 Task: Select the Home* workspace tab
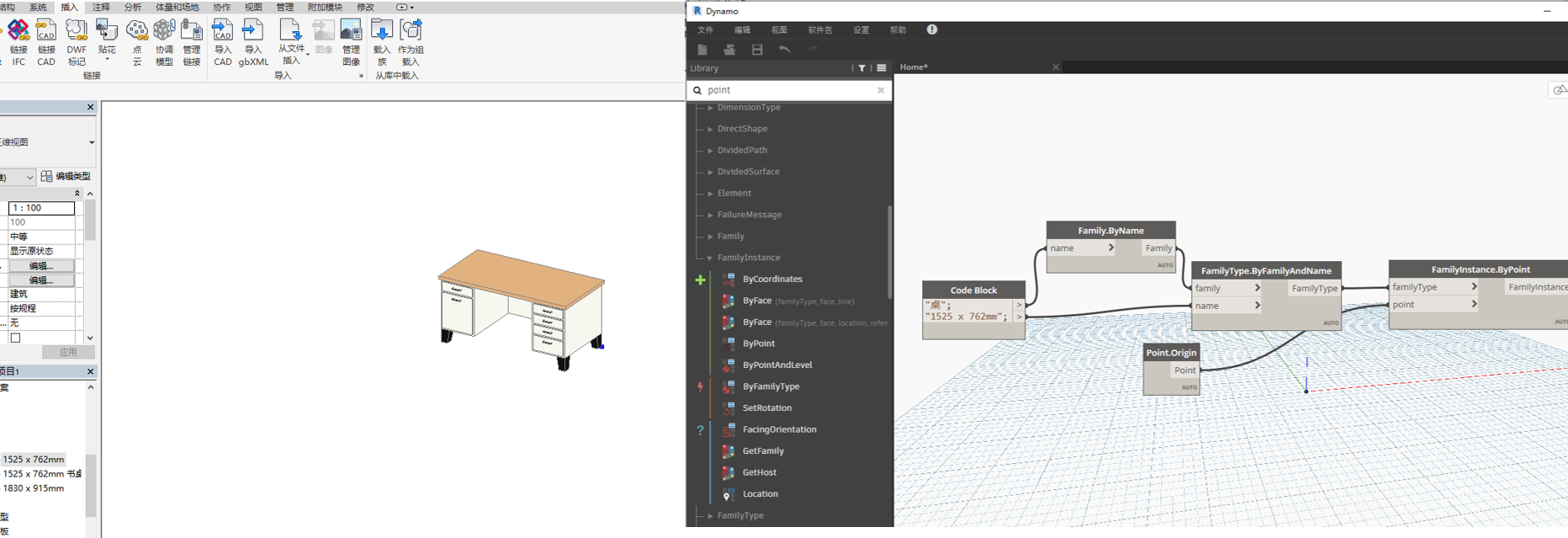click(914, 67)
